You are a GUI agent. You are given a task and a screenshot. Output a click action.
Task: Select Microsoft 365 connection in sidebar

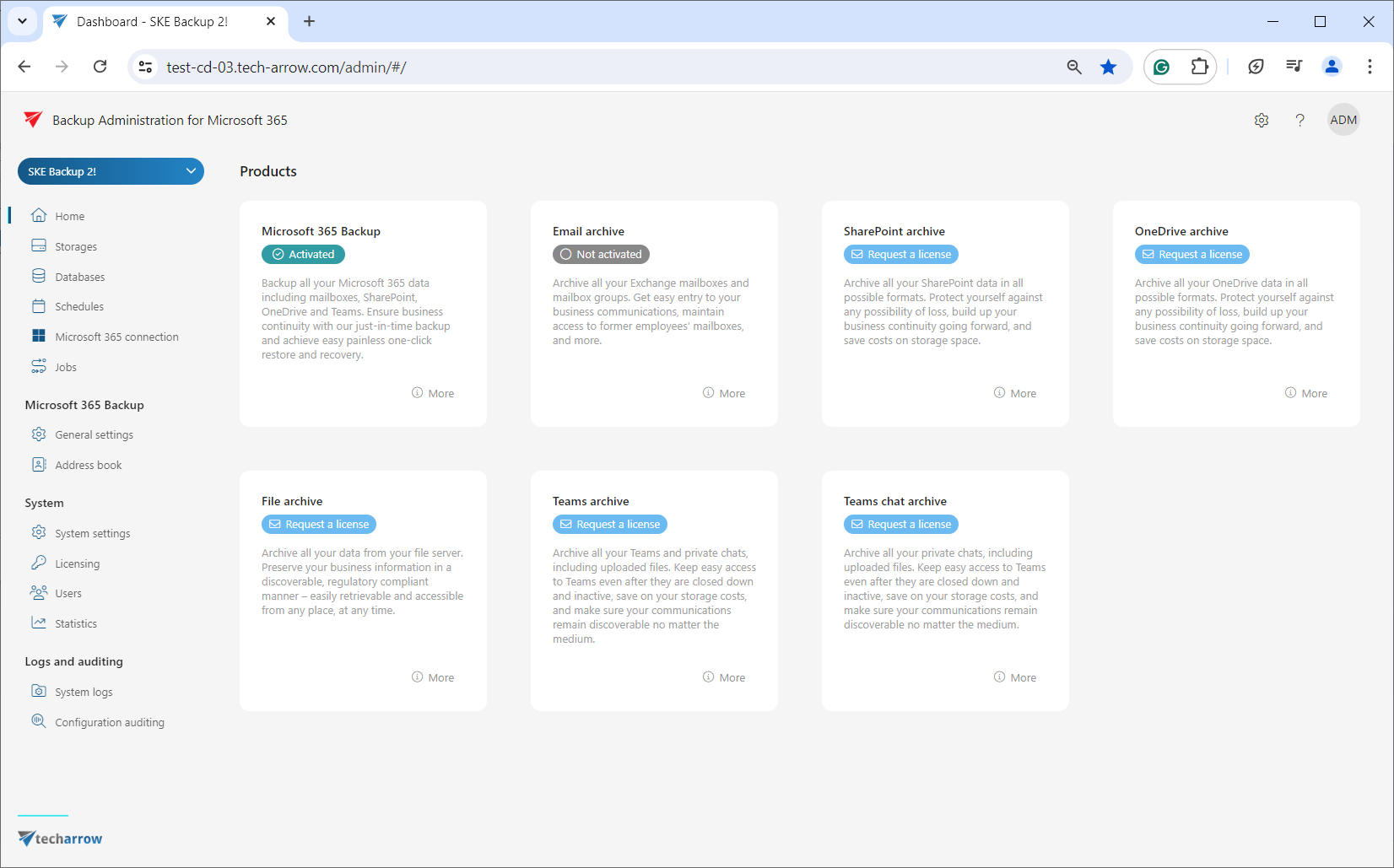point(116,337)
